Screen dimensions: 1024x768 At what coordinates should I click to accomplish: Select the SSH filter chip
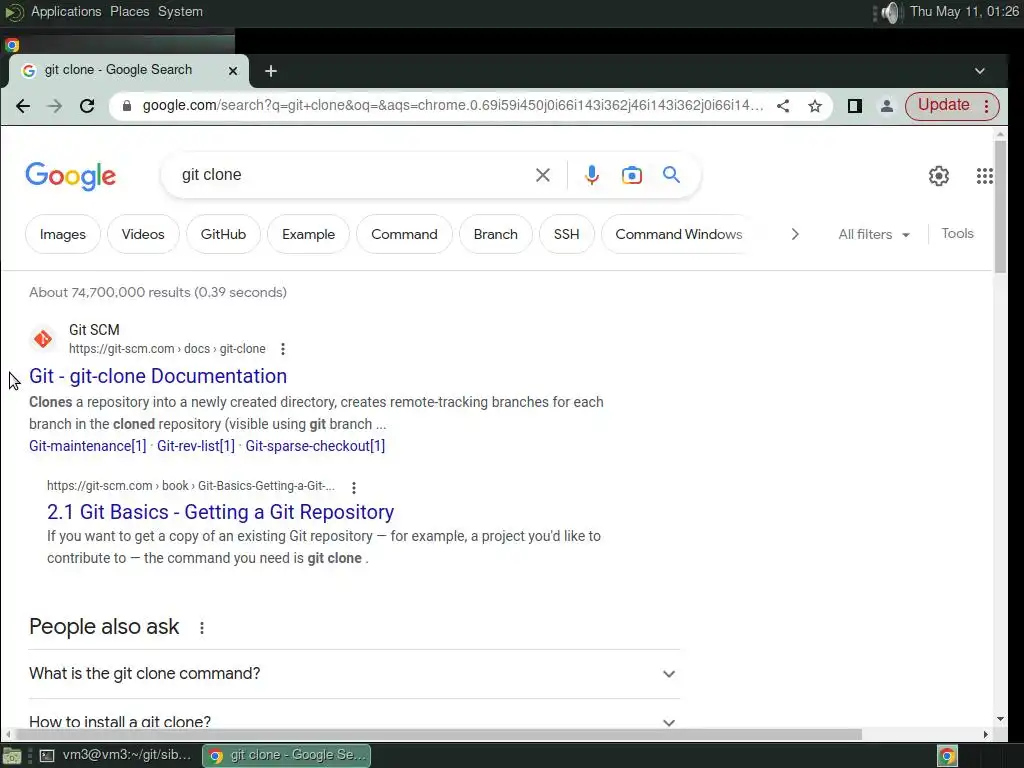pos(566,234)
